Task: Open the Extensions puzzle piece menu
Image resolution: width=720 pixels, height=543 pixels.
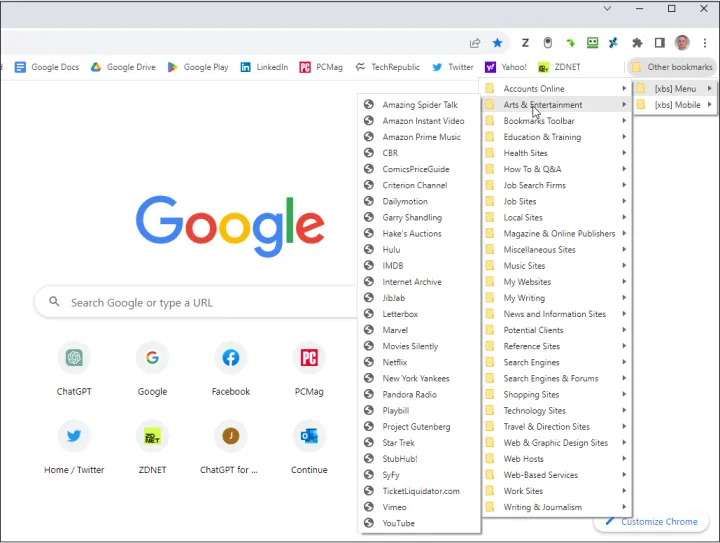Action: pyautogui.click(x=637, y=43)
